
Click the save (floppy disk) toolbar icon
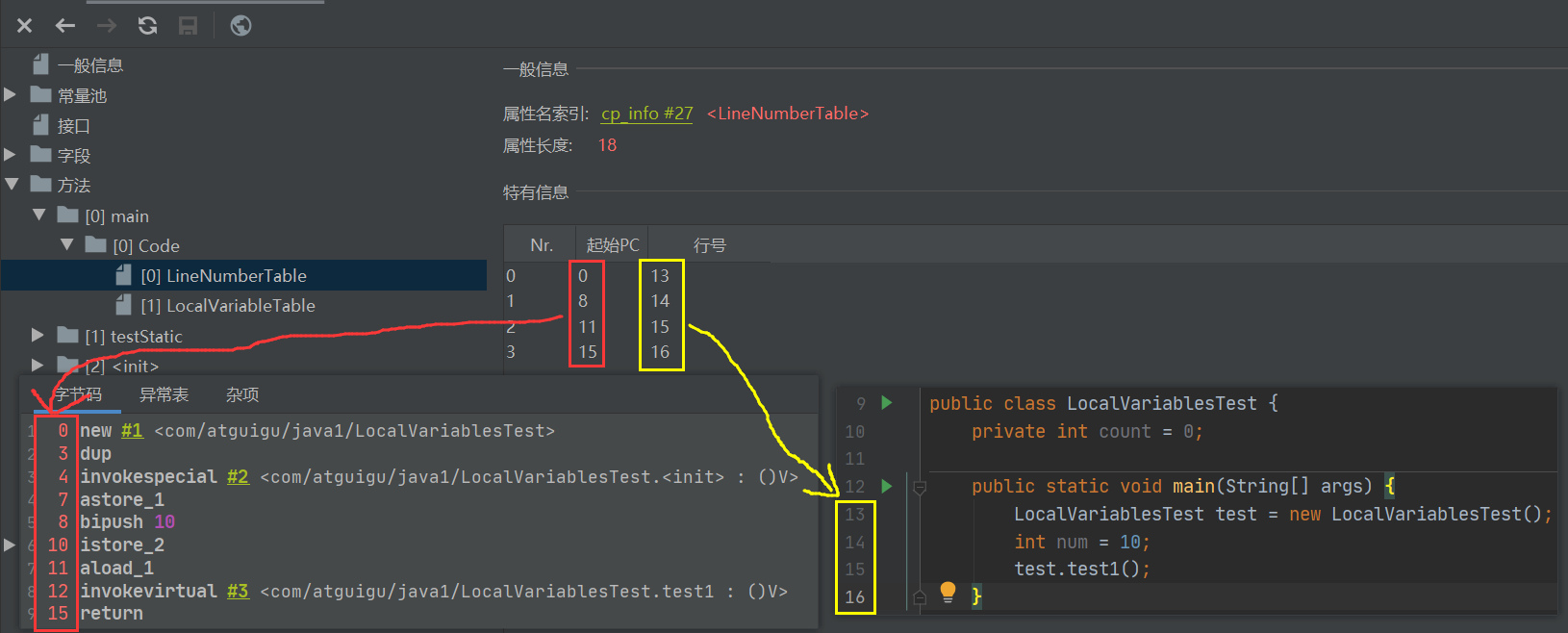pos(189,26)
